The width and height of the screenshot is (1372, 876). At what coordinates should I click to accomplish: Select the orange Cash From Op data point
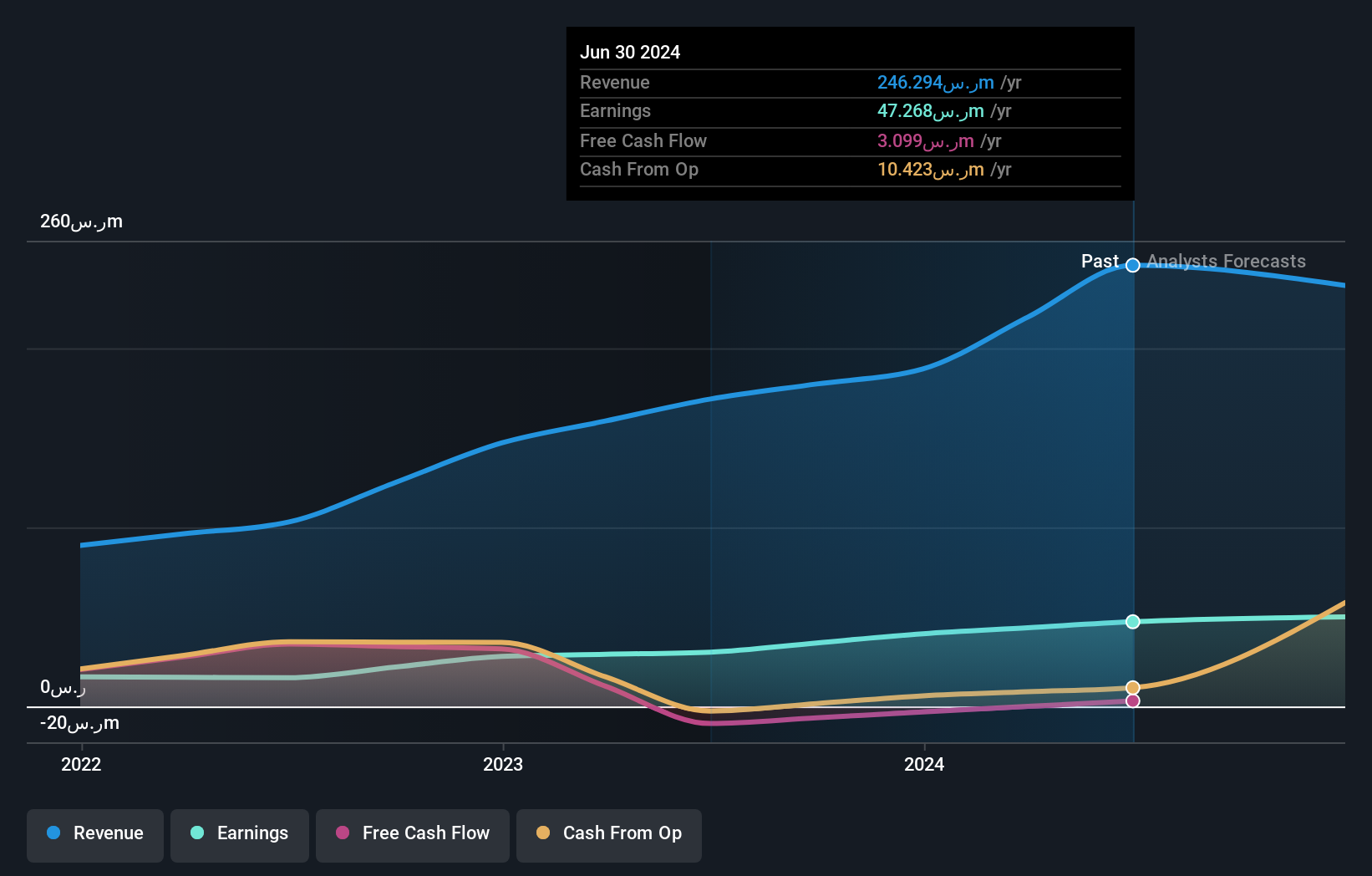point(1133,686)
